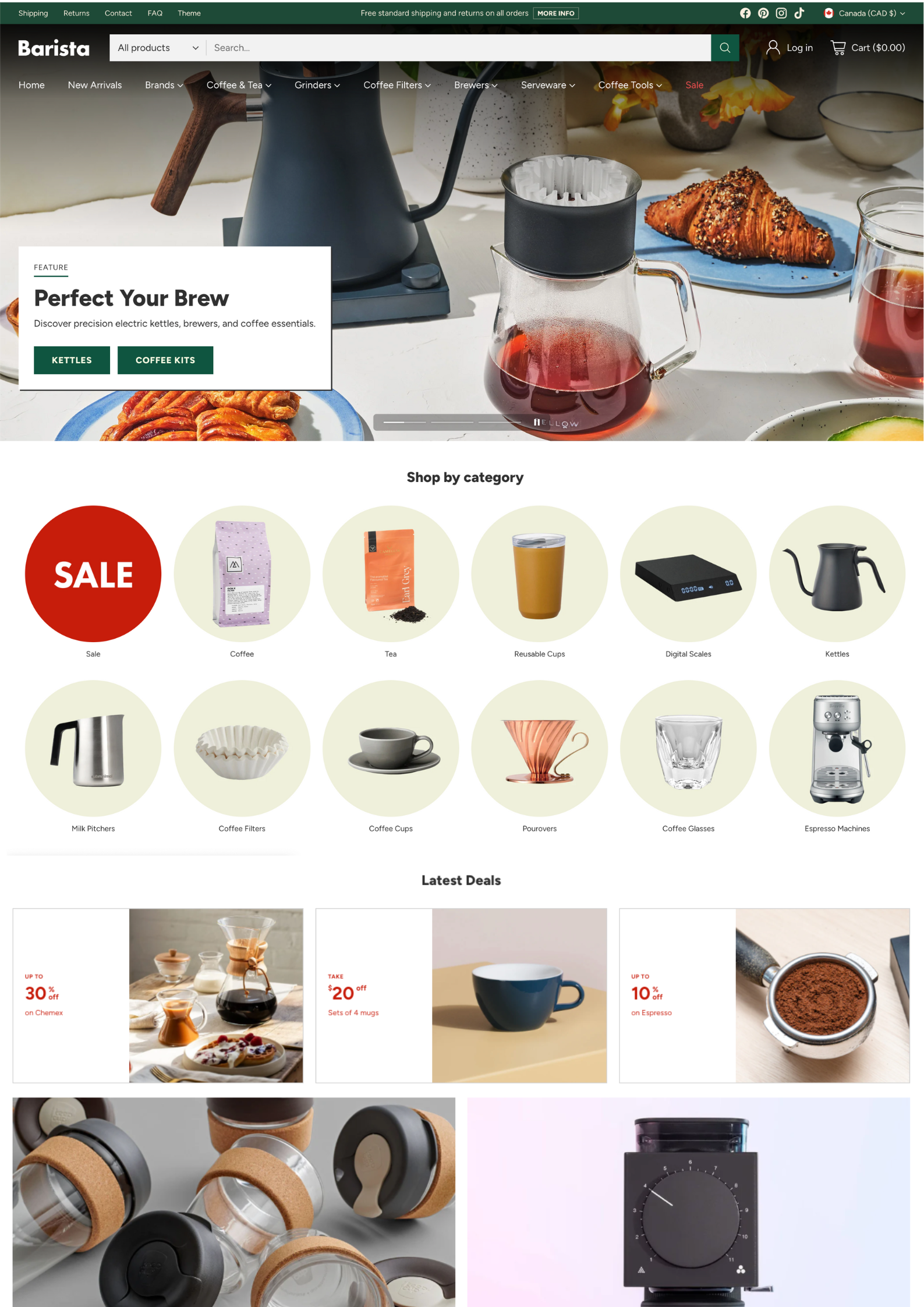Go to New Arrivals
The height and width of the screenshot is (1307, 924).
[x=94, y=85]
